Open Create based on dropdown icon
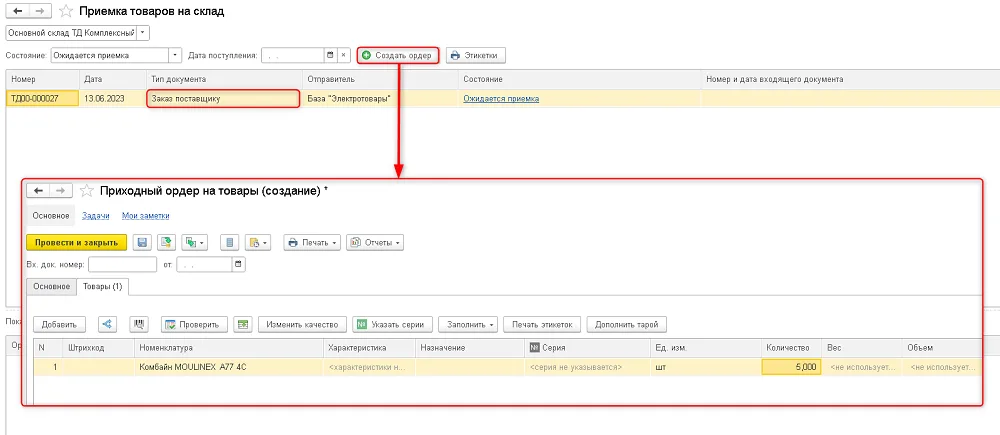The image size is (1000, 435). (x=195, y=242)
